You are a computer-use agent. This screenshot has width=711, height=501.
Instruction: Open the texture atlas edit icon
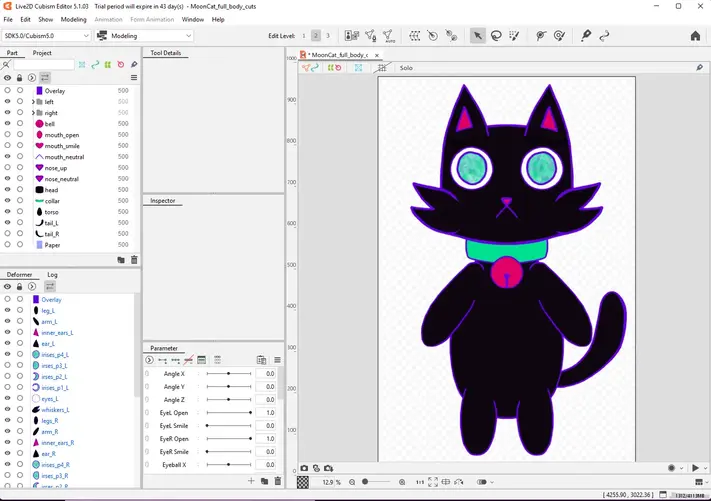351,36
